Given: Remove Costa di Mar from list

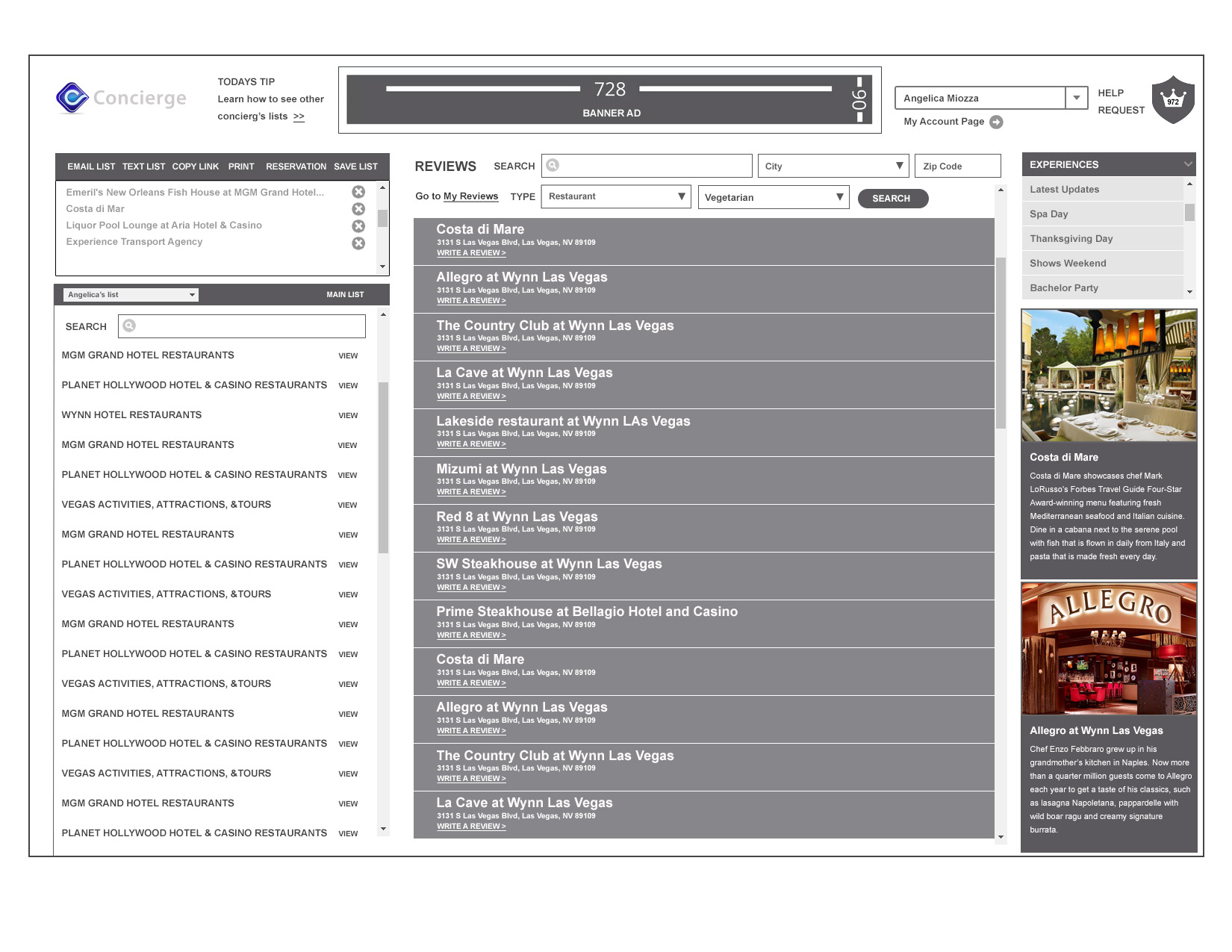Looking at the screenshot, I should point(358,209).
